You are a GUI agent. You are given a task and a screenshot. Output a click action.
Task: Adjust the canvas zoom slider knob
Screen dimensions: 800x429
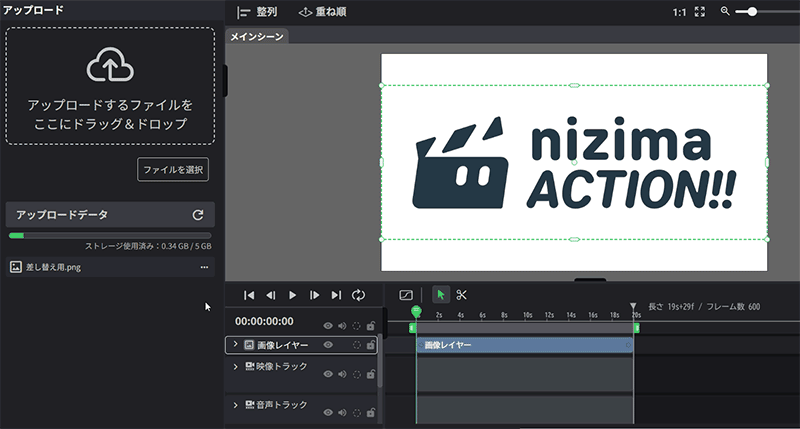coord(752,12)
